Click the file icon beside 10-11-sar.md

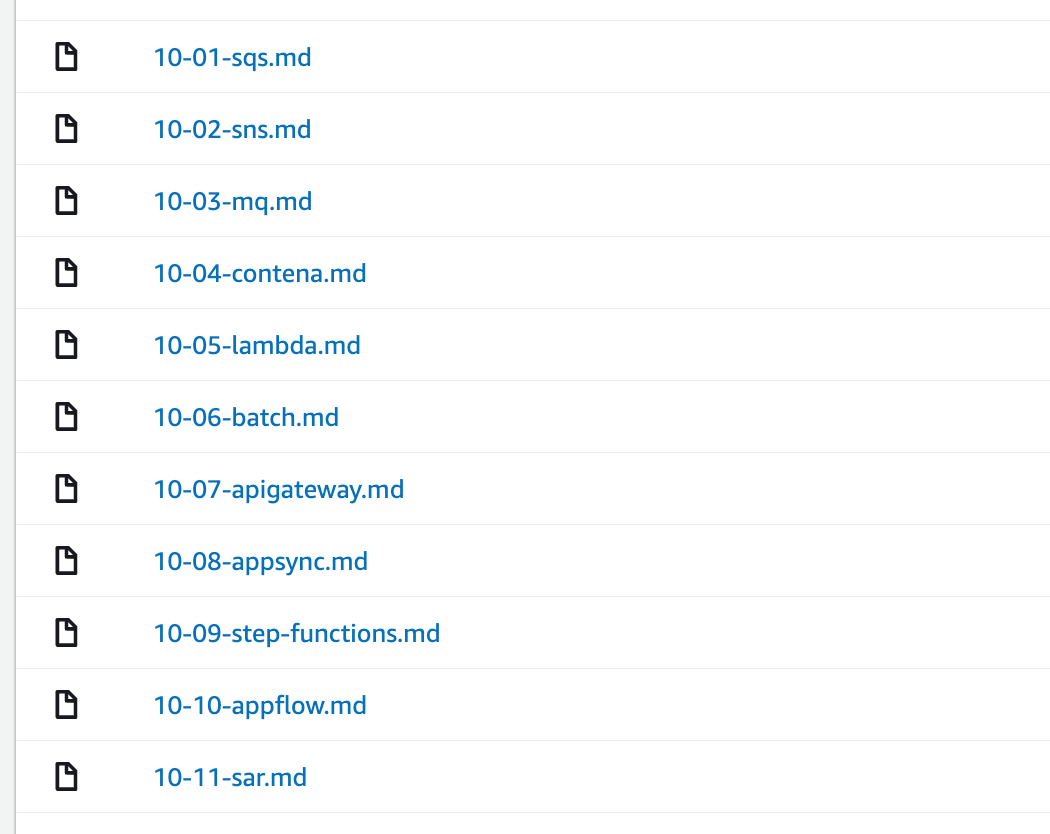(66, 776)
